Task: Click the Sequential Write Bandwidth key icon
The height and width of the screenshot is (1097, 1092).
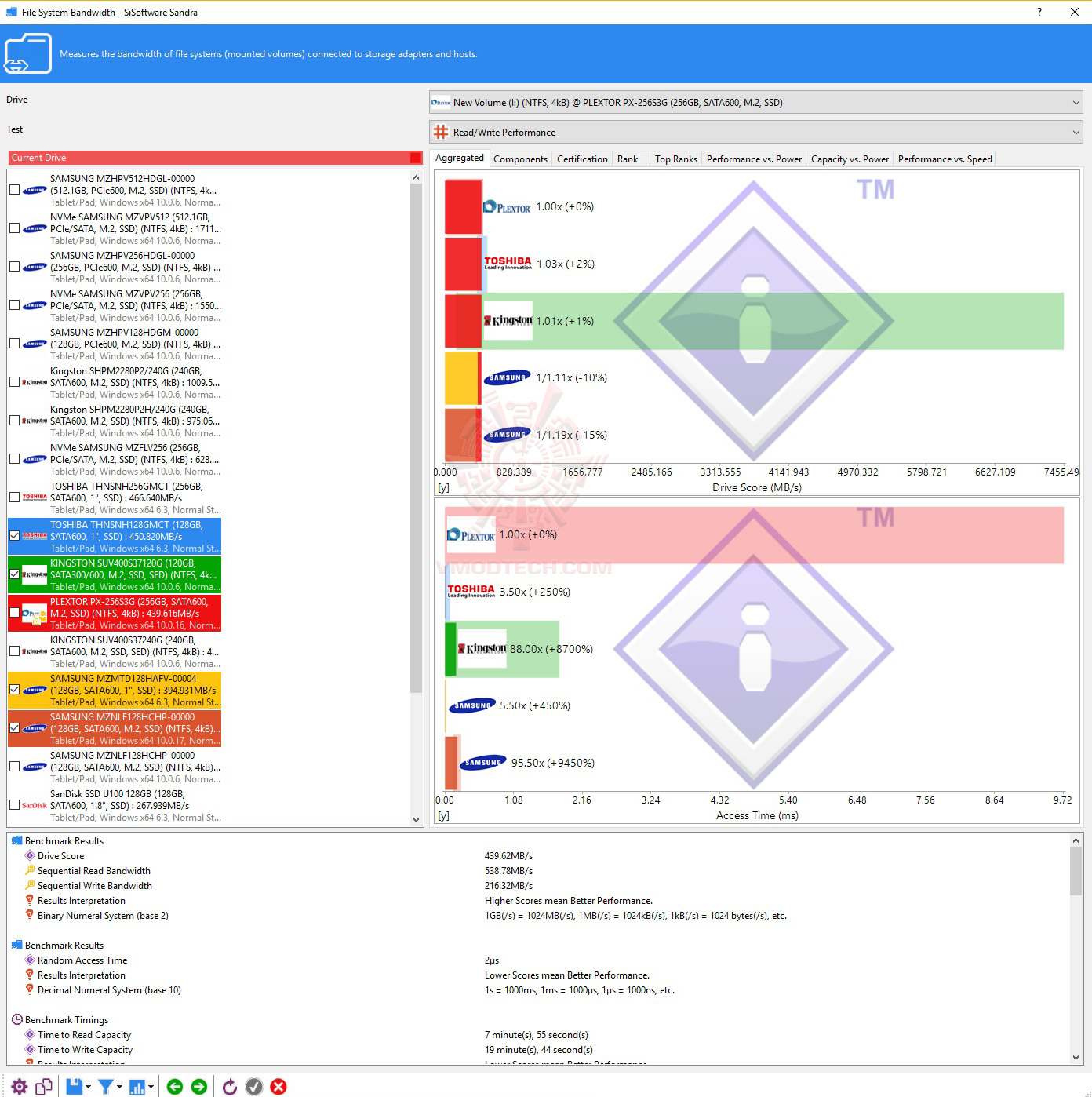Action: pos(30,885)
